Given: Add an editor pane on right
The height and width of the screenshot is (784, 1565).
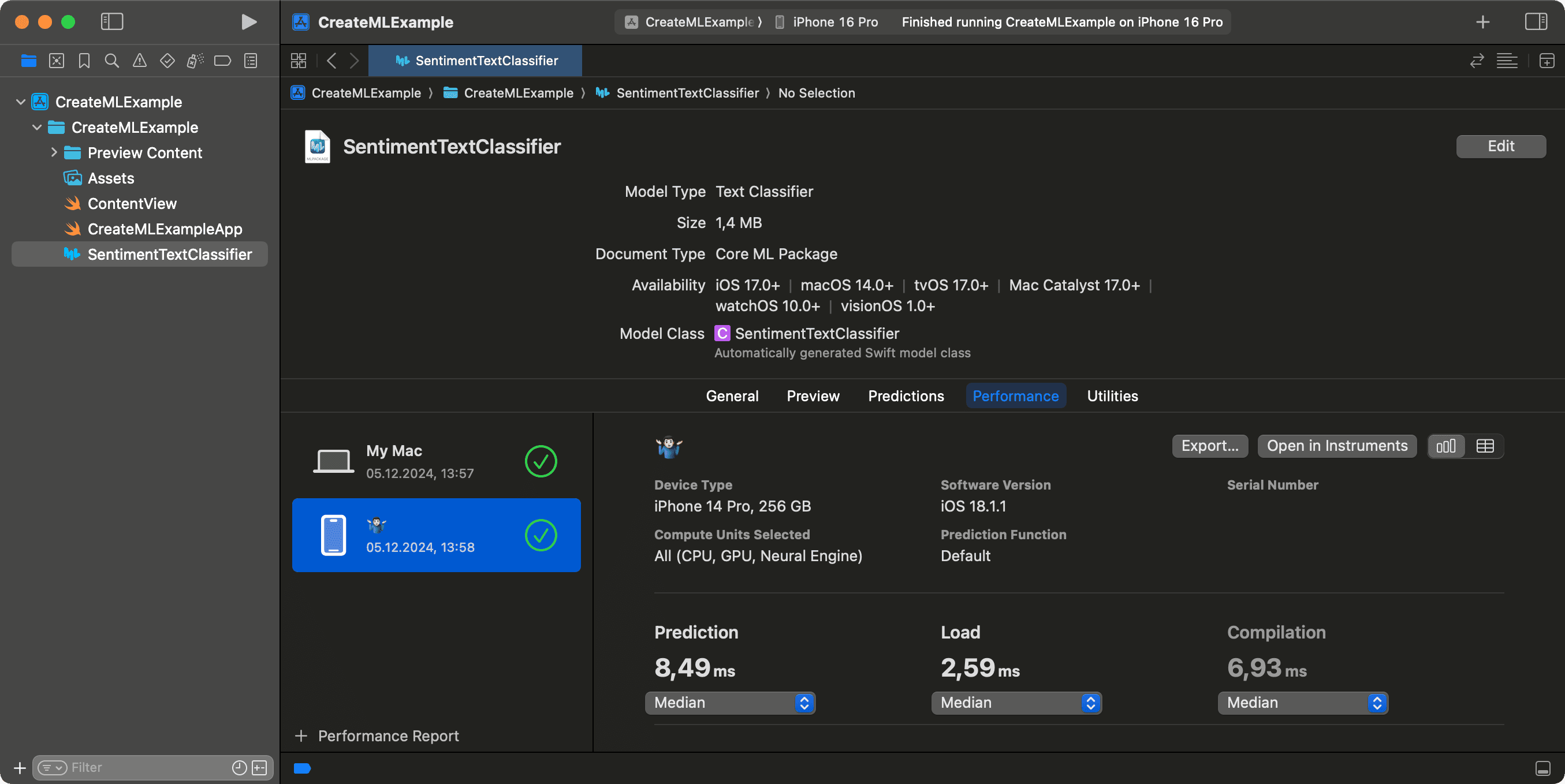Looking at the screenshot, I should pyautogui.click(x=1547, y=61).
